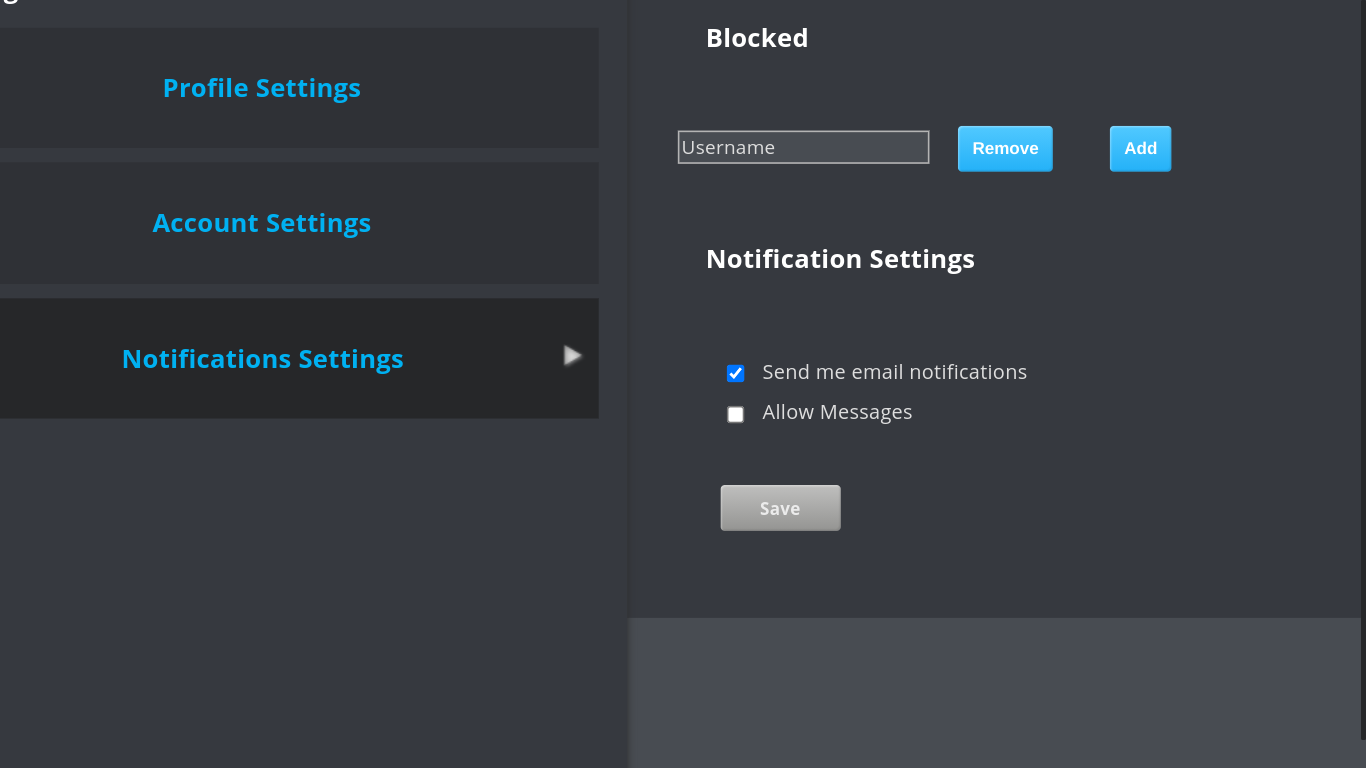The image size is (1366, 768).
Task: Open the Profile Settings tab
Action: (x=262, y=88)
